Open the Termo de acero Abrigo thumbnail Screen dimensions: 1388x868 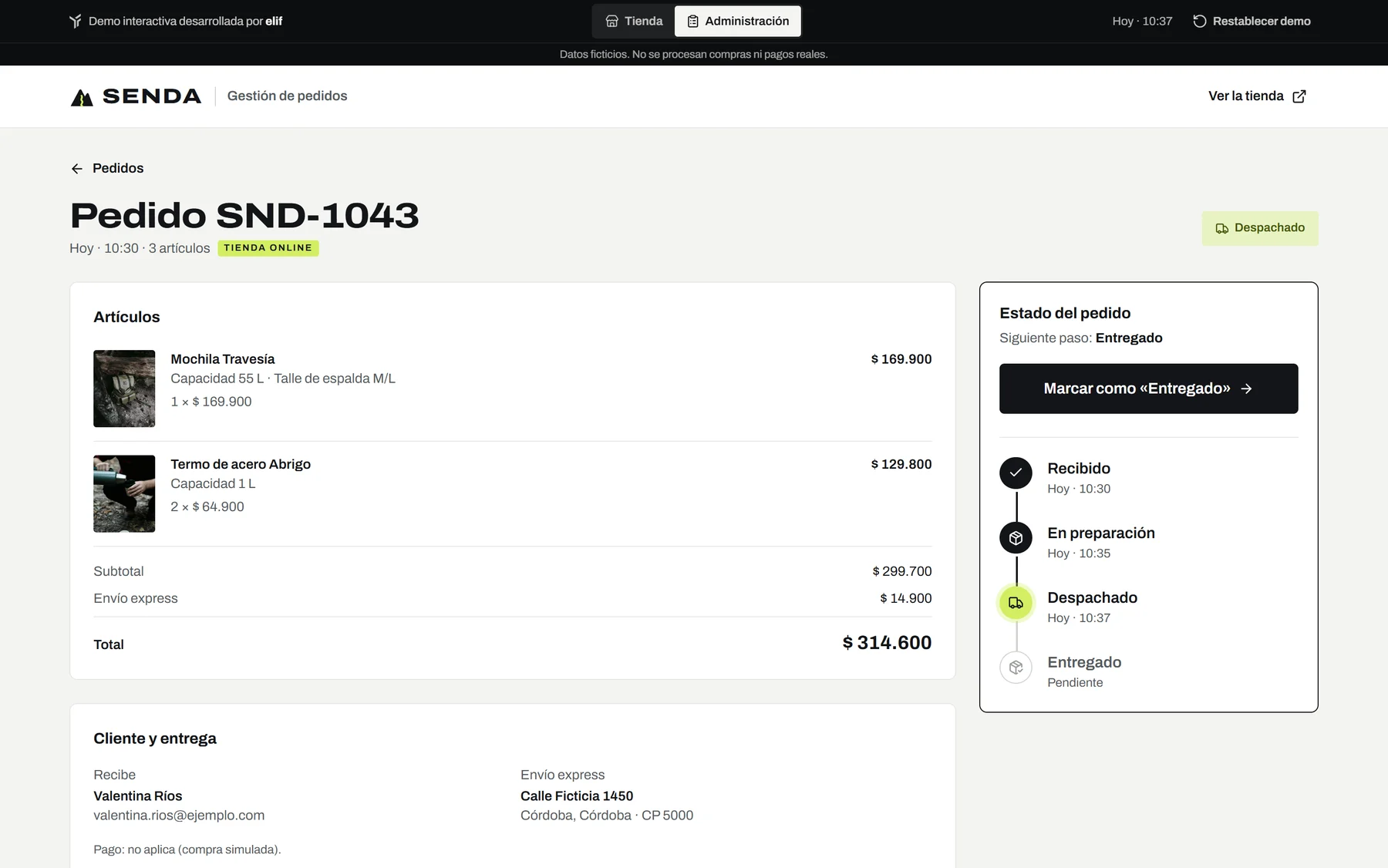(124, 493)
